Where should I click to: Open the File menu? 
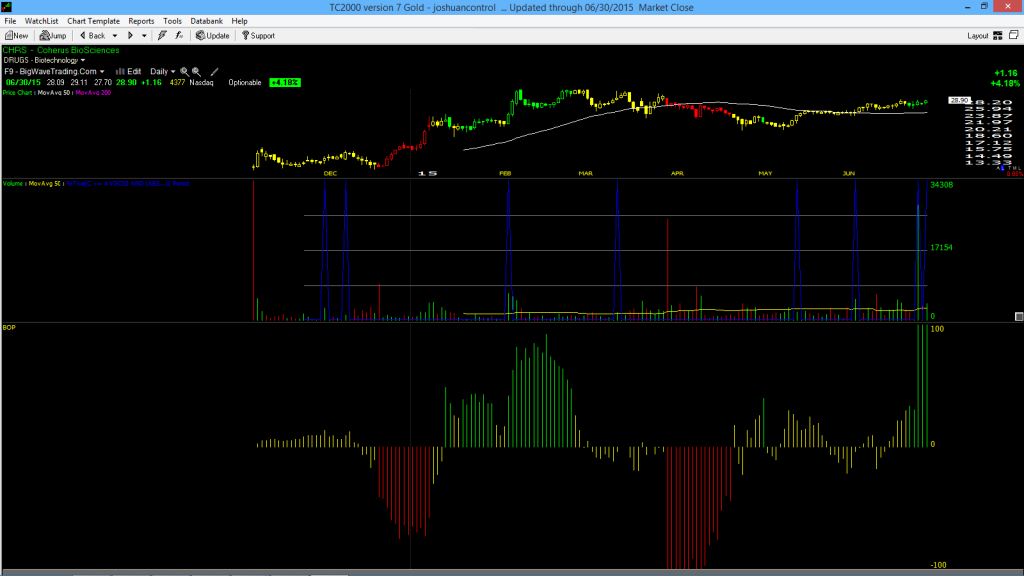coord(10,21)
